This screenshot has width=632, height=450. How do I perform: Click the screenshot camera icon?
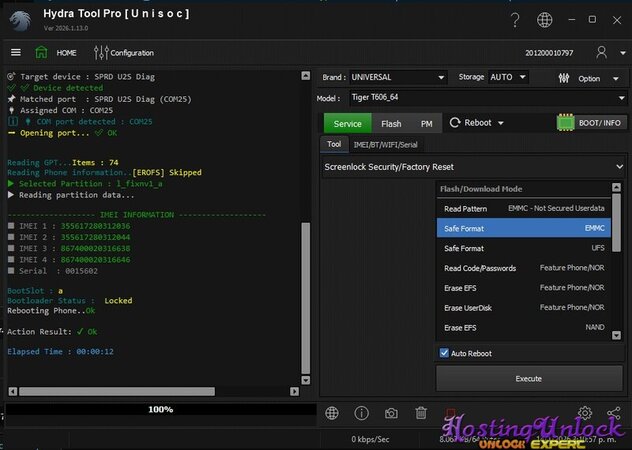pyautogui.click(x=391, y=413)
